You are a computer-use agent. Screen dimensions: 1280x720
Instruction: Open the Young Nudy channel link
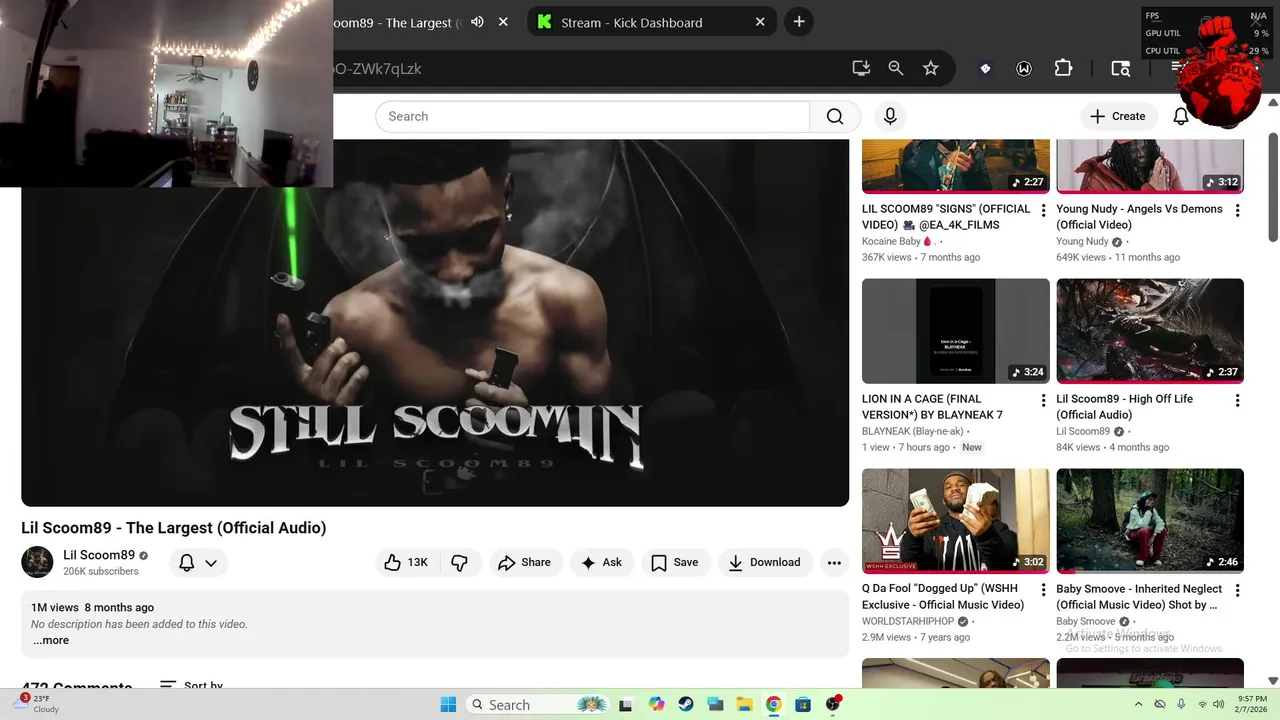1082,241
